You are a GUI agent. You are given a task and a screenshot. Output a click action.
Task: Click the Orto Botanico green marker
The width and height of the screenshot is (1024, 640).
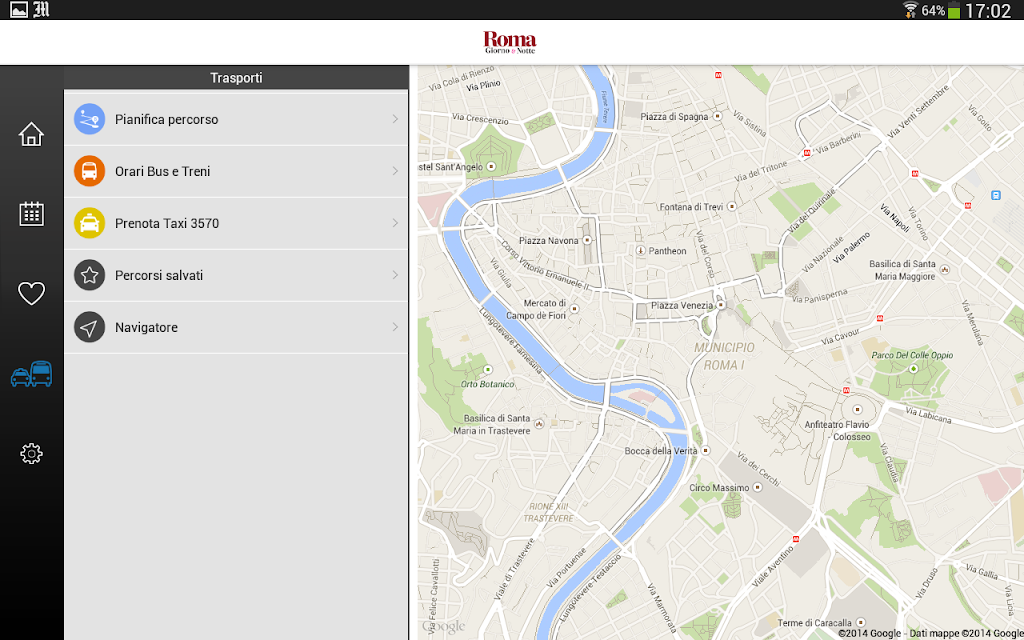(x=487, y=370)
